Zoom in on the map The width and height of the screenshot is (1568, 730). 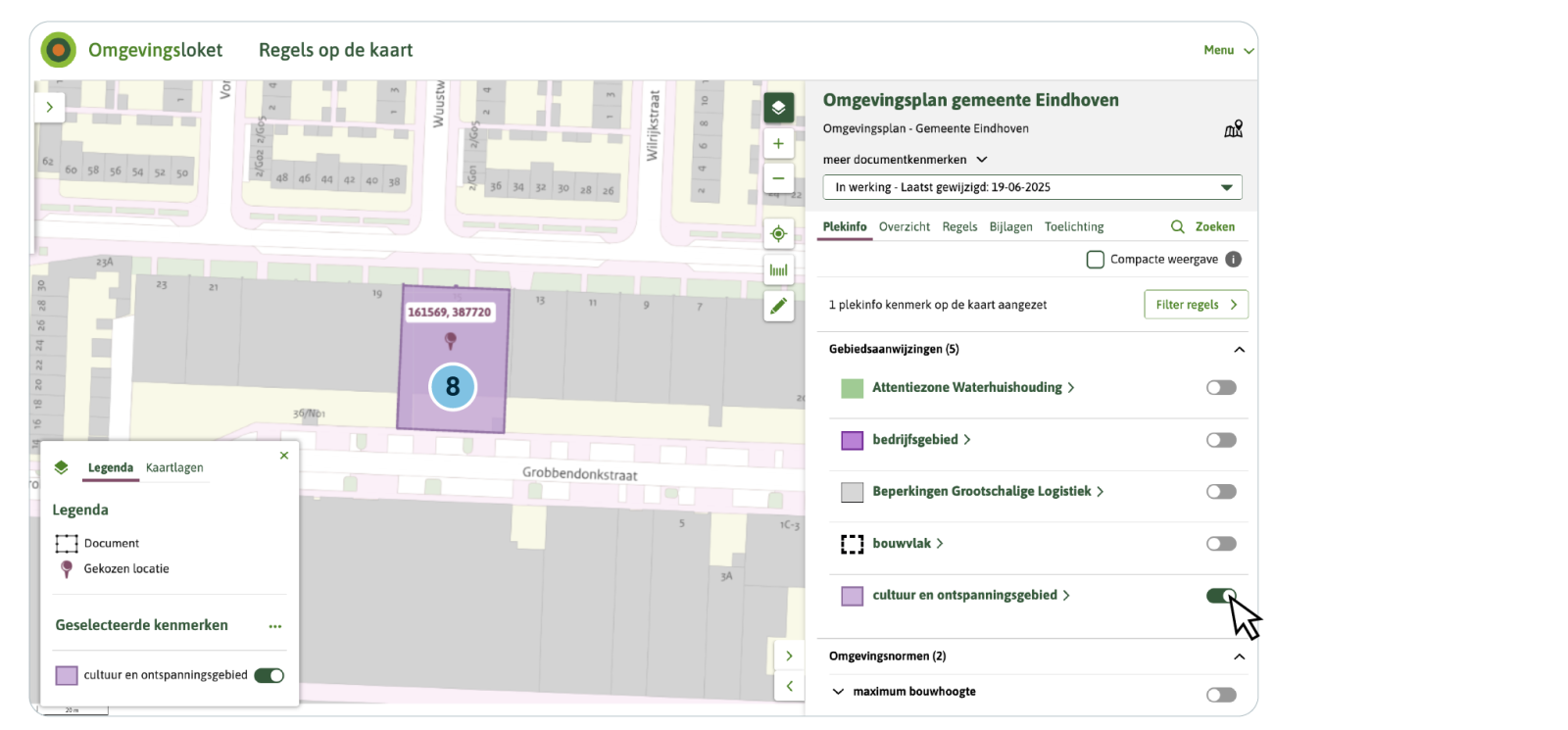click(778, 144)
